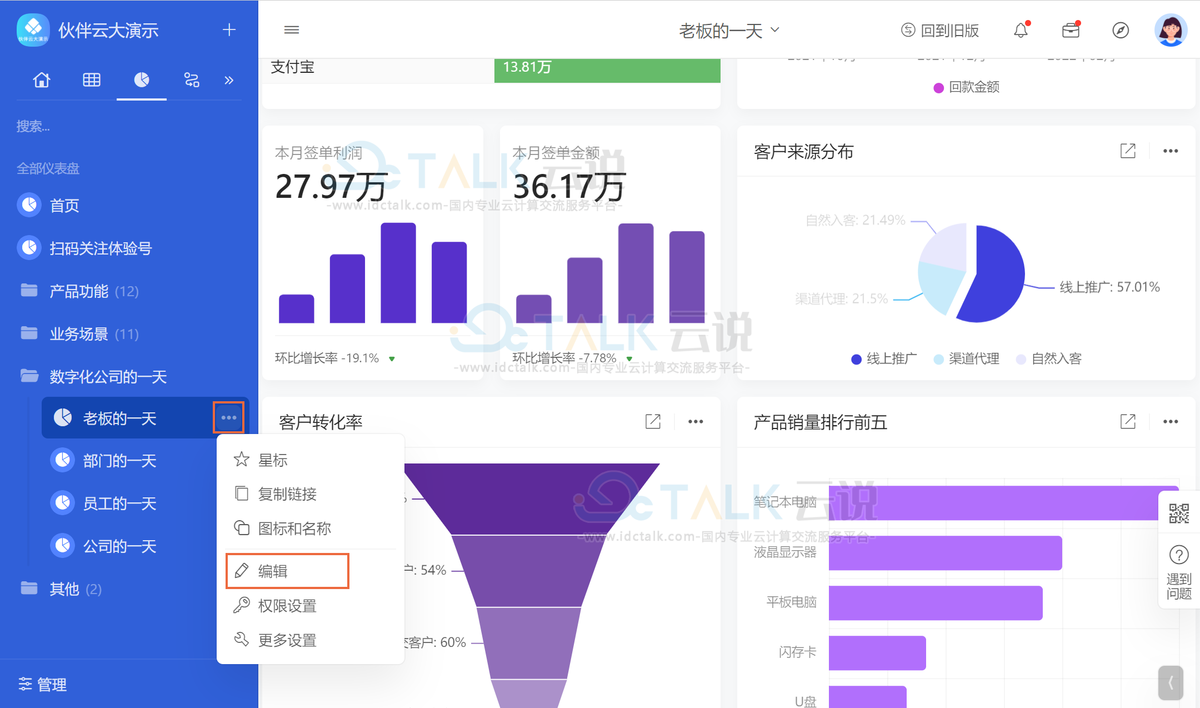Open the user avatar menu
This screenshot has height=708, width=1200.
point(1170,30)
